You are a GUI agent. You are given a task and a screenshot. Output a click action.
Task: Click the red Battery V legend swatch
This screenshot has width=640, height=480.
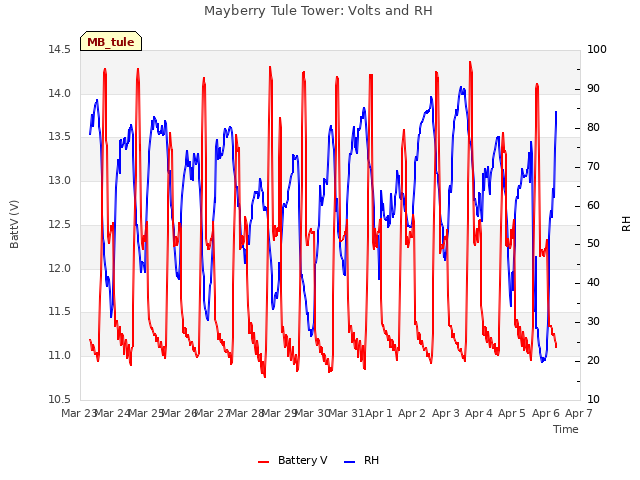264,462
